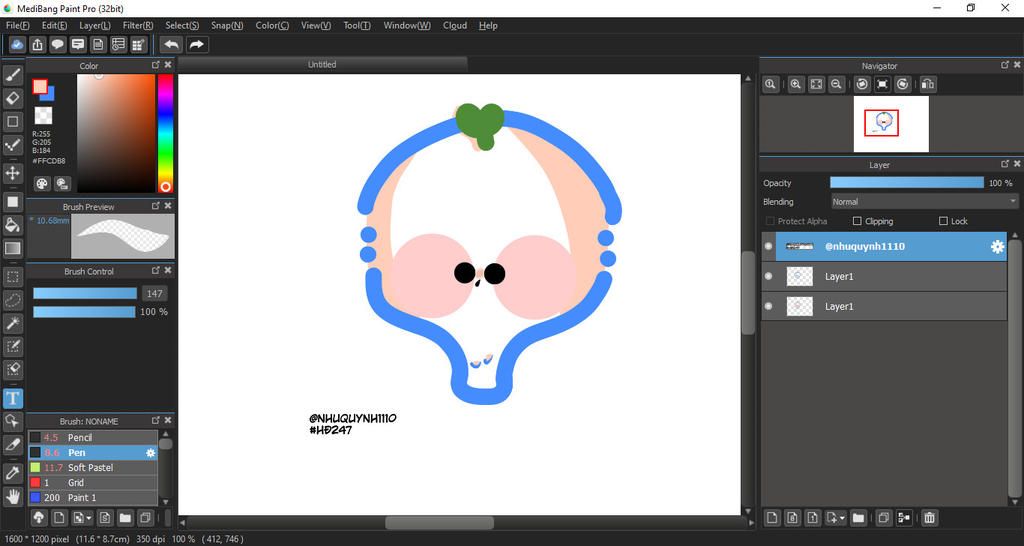This screenshot has width=1024, height=546.
Task: Select the Operation (object select) tool
Action: (12, 421)
